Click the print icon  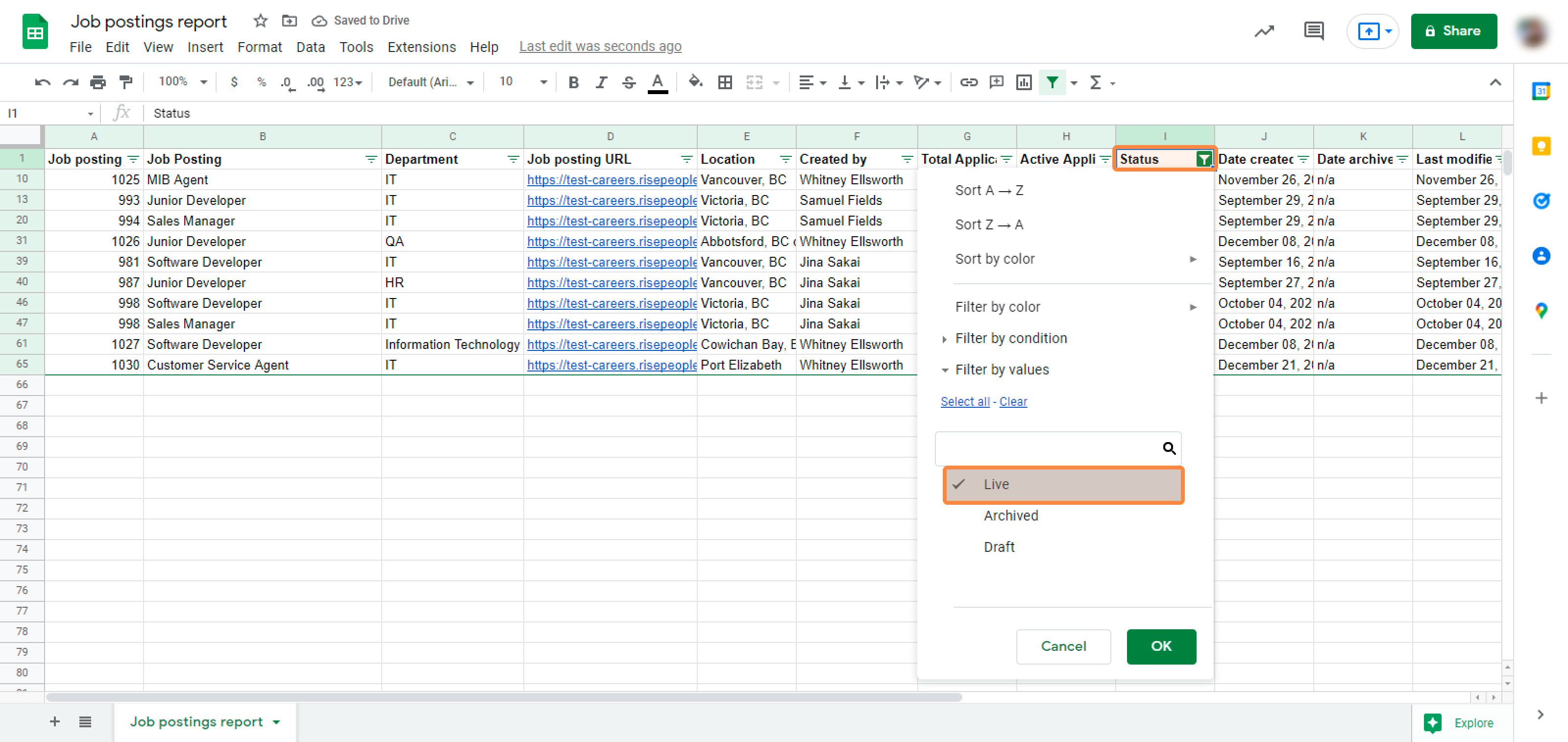click(x=98, y=82)
